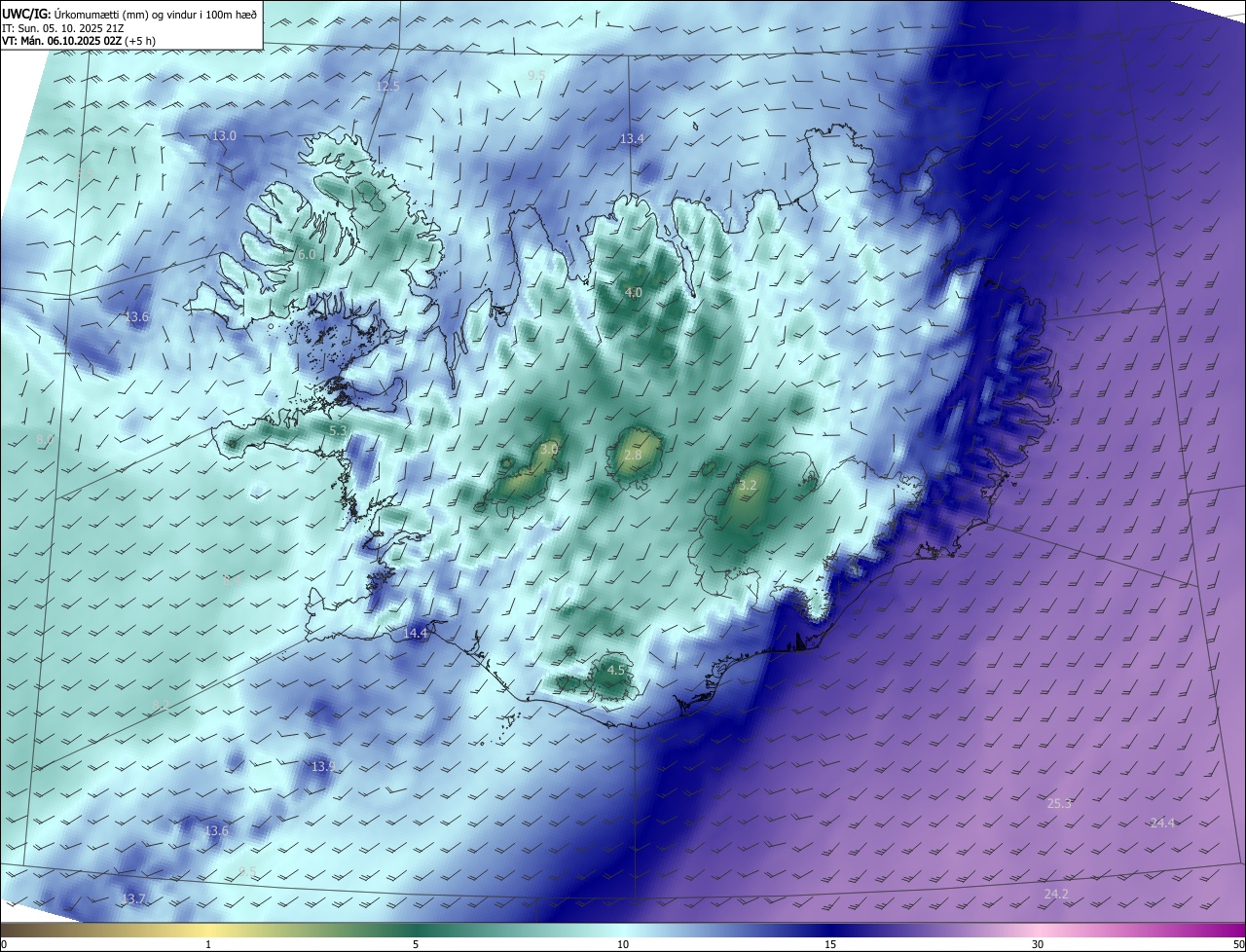Click the 4.0 value label
The height and width of the screenshot is (952, 1246).
coord(634,292)
